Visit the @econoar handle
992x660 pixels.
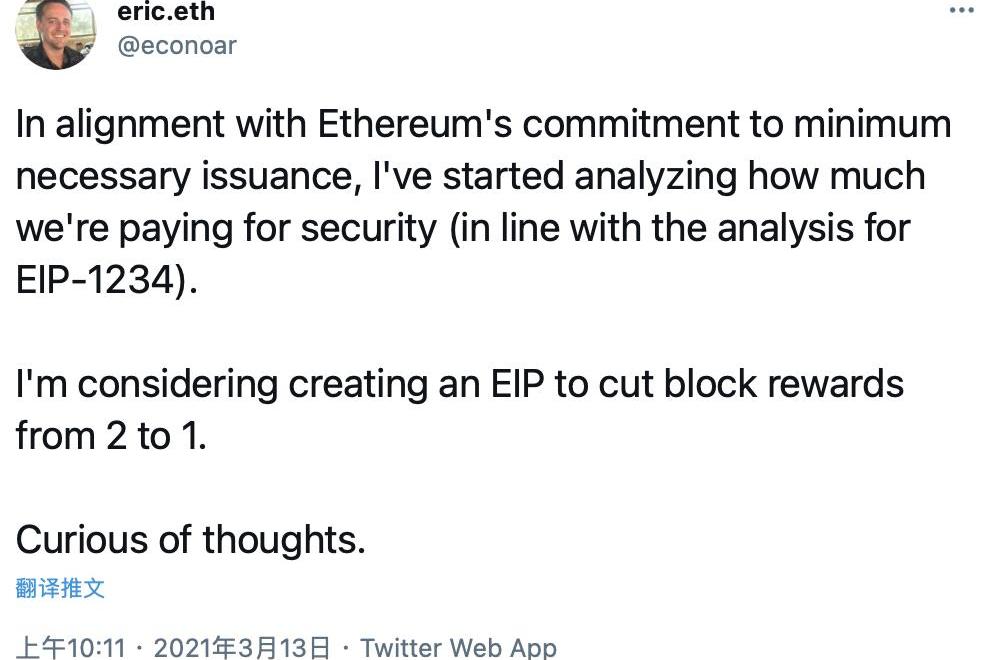(x=177, y=46)
